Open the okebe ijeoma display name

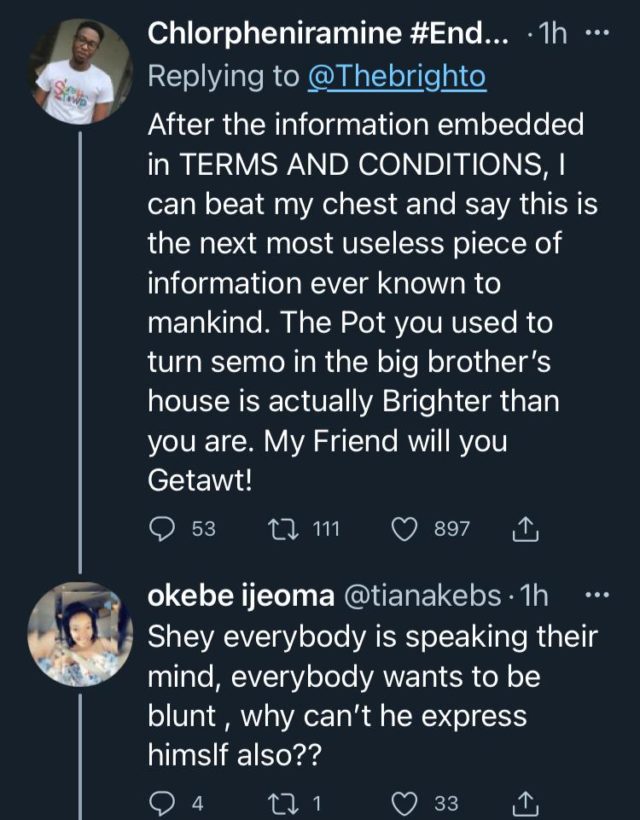click(241, 596)
